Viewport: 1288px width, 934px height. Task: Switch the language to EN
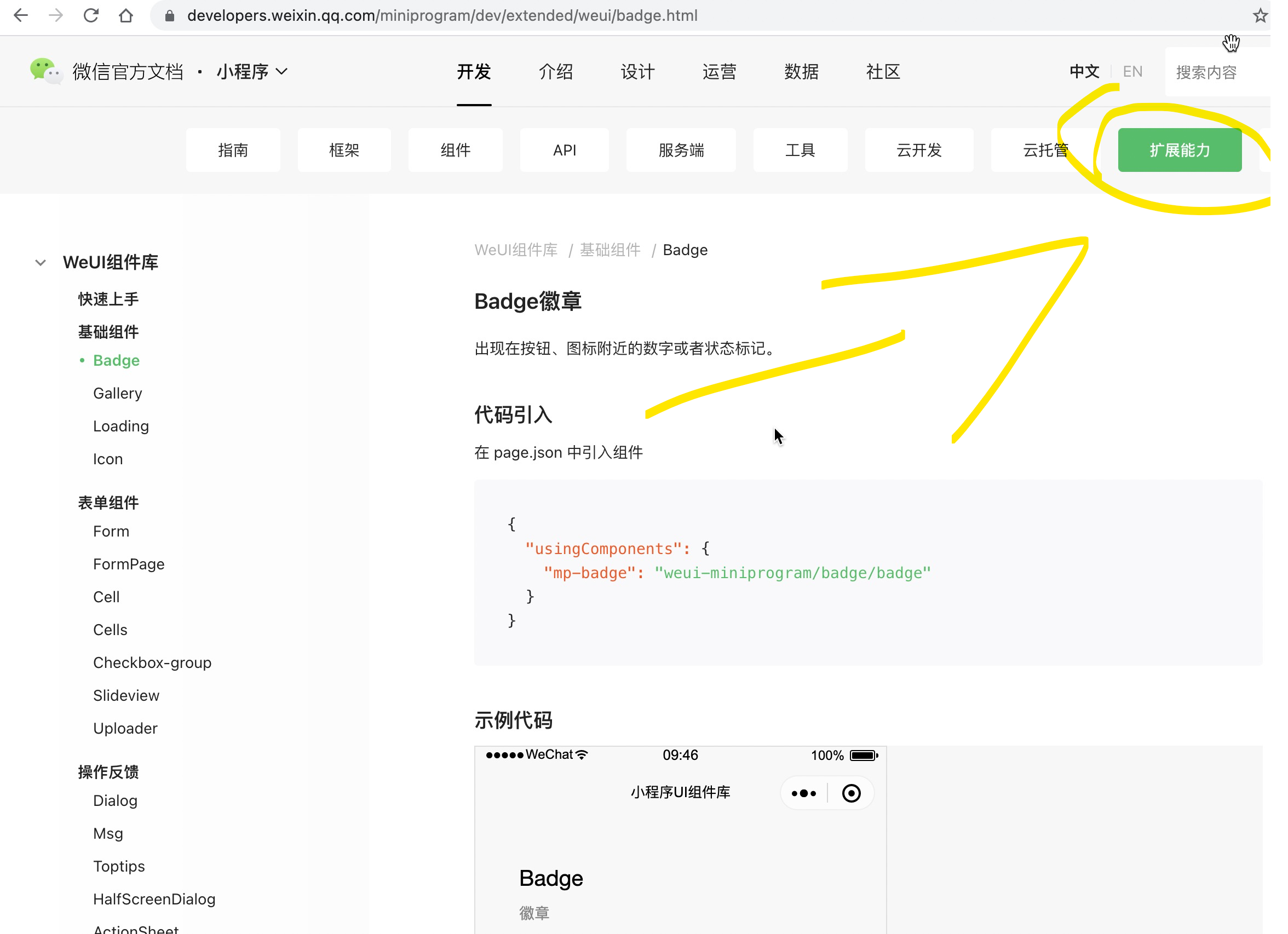point(1132,72)
